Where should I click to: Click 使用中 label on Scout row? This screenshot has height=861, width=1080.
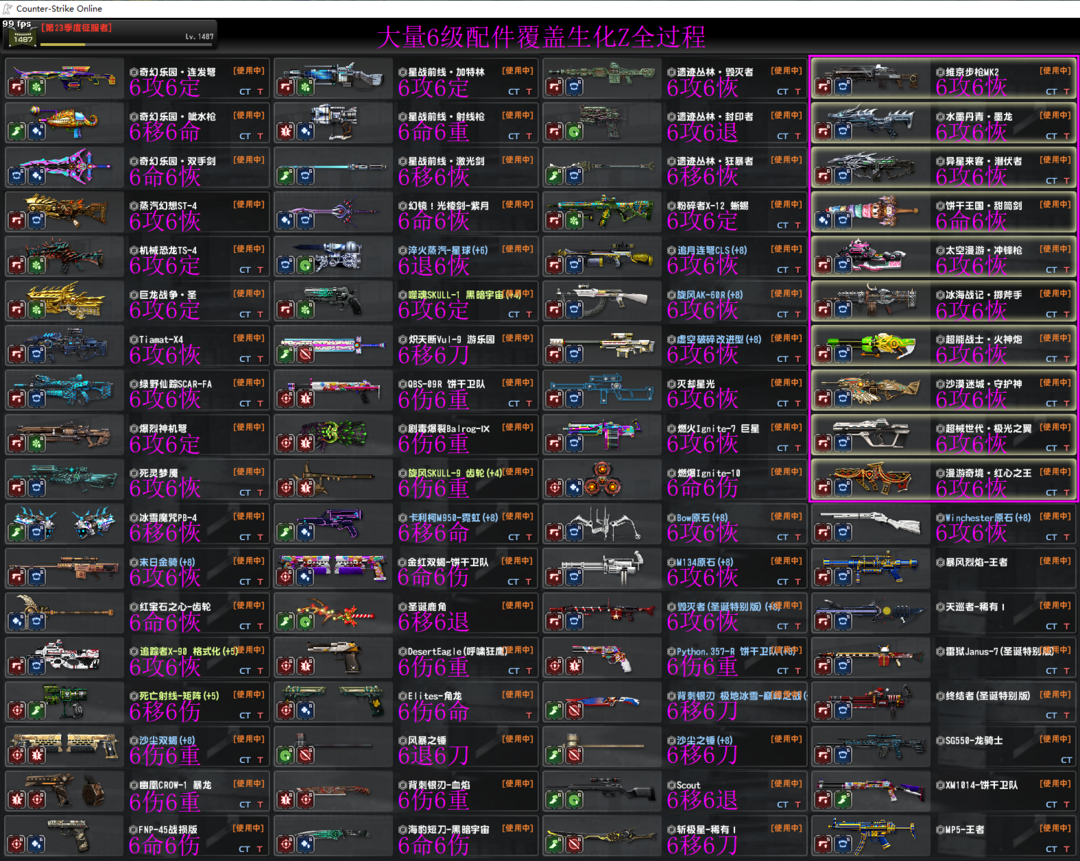point(787,784)
